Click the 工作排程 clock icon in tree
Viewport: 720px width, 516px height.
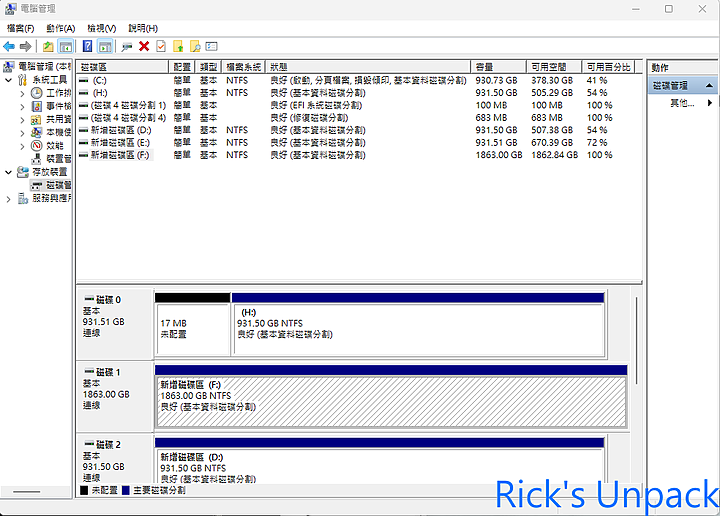pos(36,93)
